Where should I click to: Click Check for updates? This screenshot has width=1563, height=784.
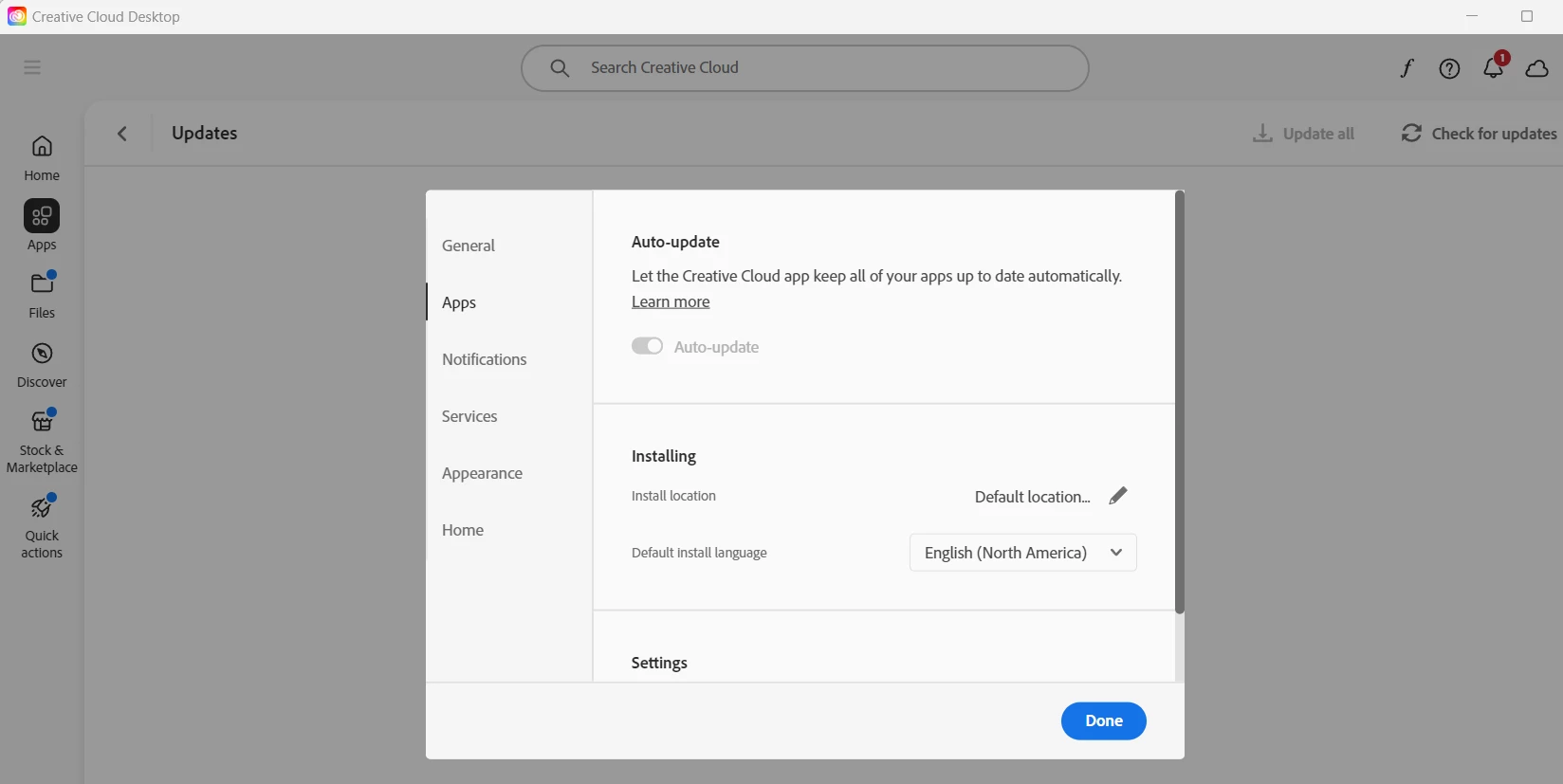1480,134
